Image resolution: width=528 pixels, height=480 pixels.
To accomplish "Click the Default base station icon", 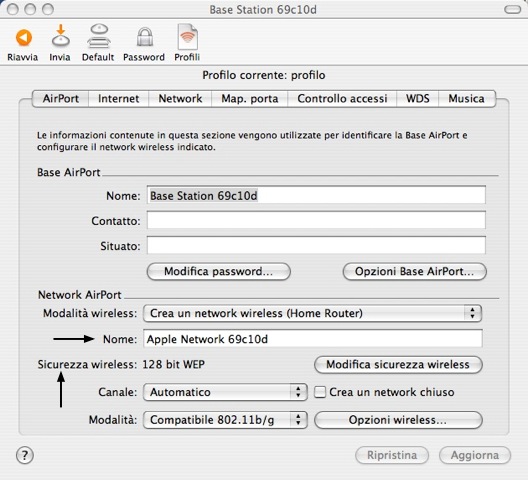I will [99, 36].
